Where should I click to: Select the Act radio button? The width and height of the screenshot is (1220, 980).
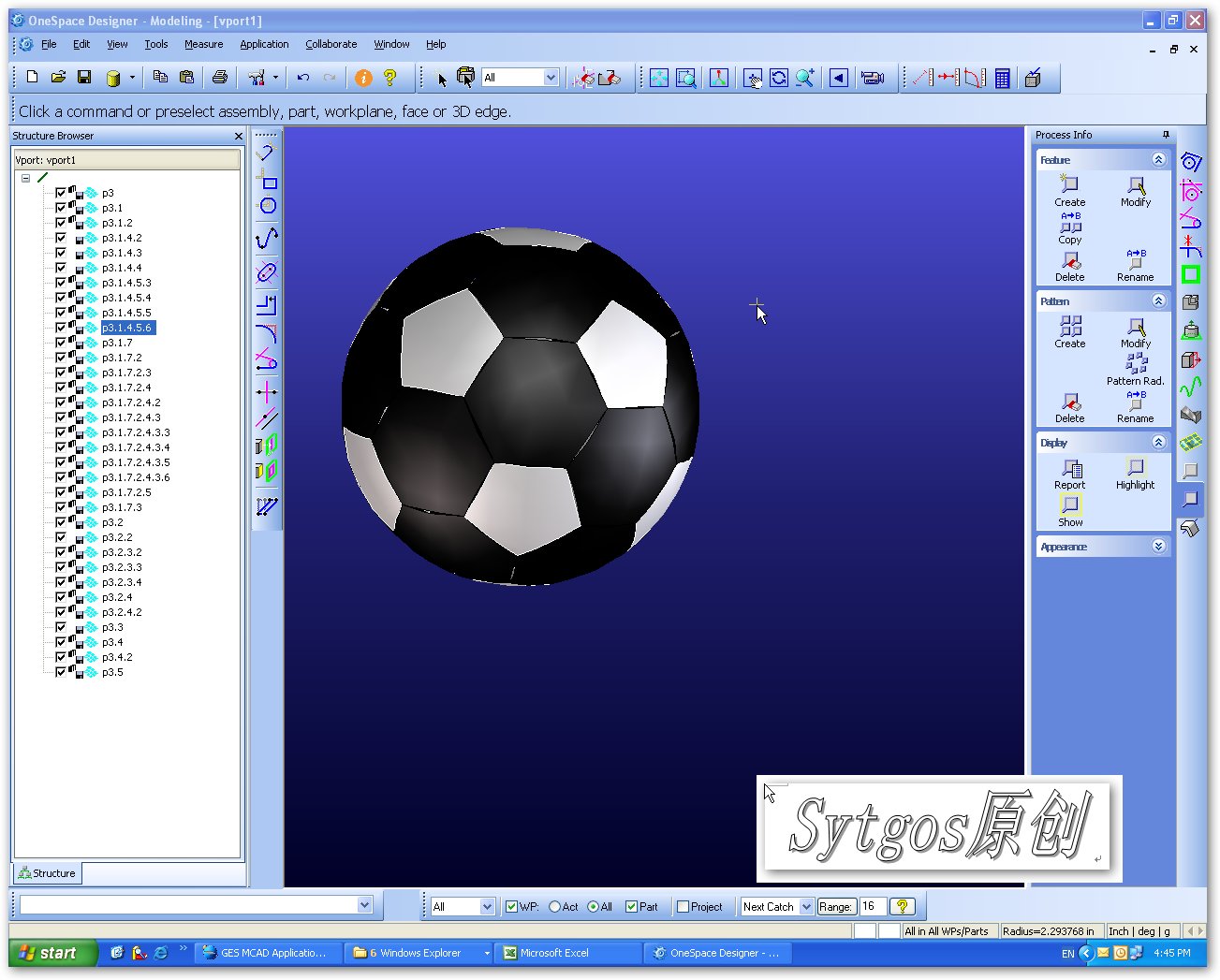[557, 906]
